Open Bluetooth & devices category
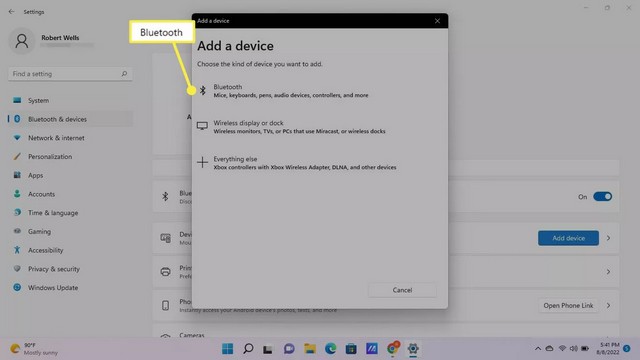Screen dimensions: 640x360 tap(70, 119)
